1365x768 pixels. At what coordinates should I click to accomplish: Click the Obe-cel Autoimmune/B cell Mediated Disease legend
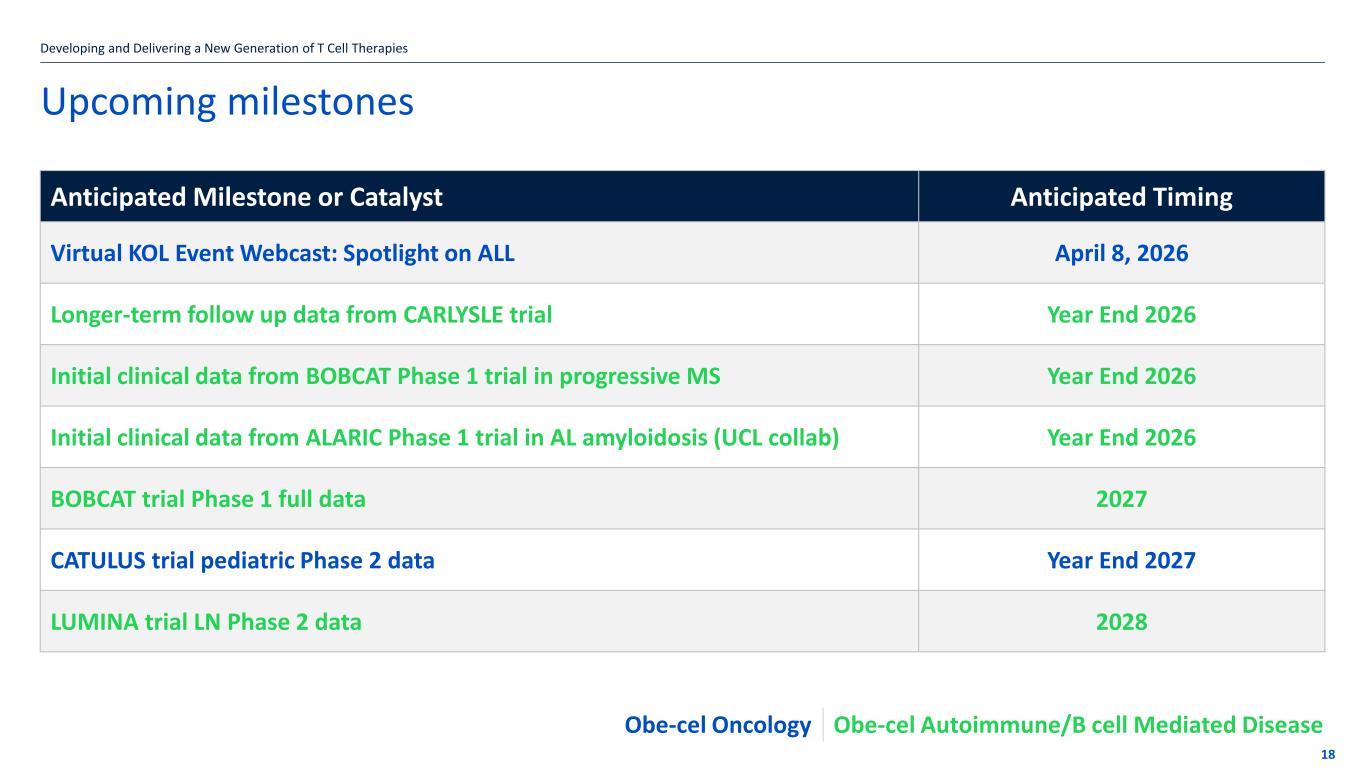point(1077,725)
